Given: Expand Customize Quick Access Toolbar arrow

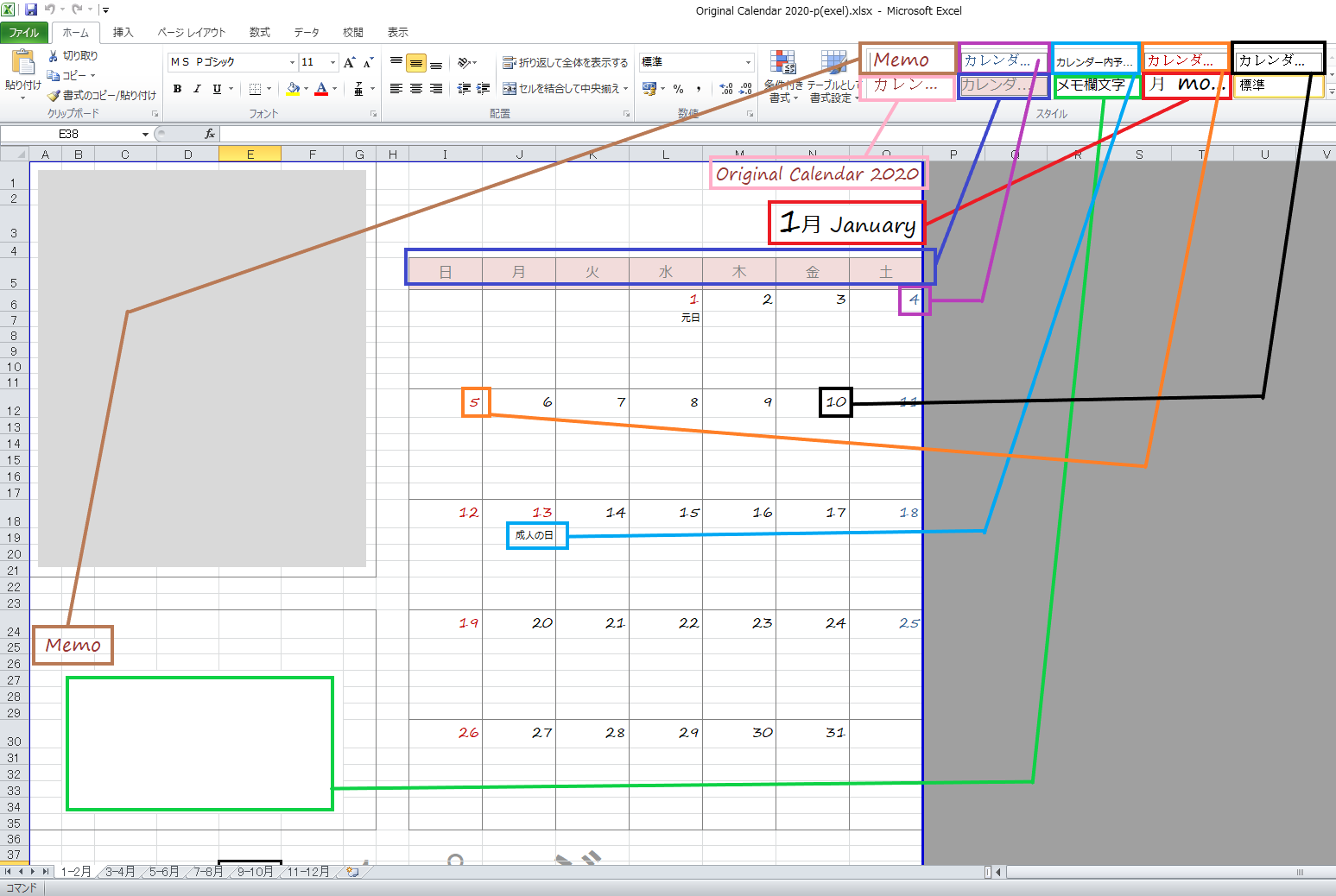Looking at the screenshot, I should (x=105, y=9).
